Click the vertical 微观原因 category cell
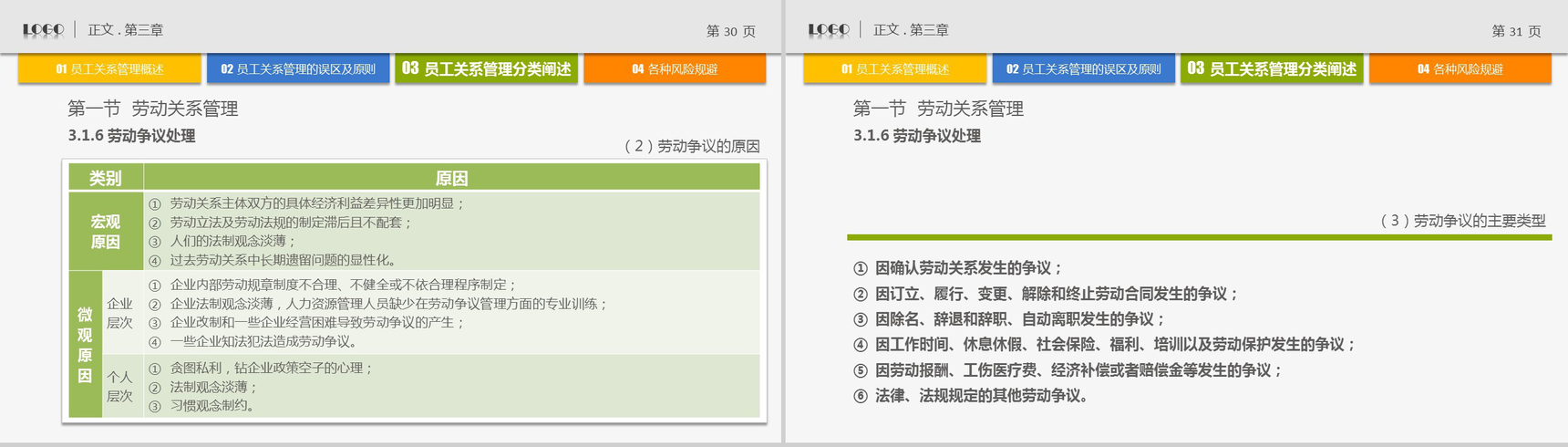The image size is (1568, 447). click(x=85, y=345)
